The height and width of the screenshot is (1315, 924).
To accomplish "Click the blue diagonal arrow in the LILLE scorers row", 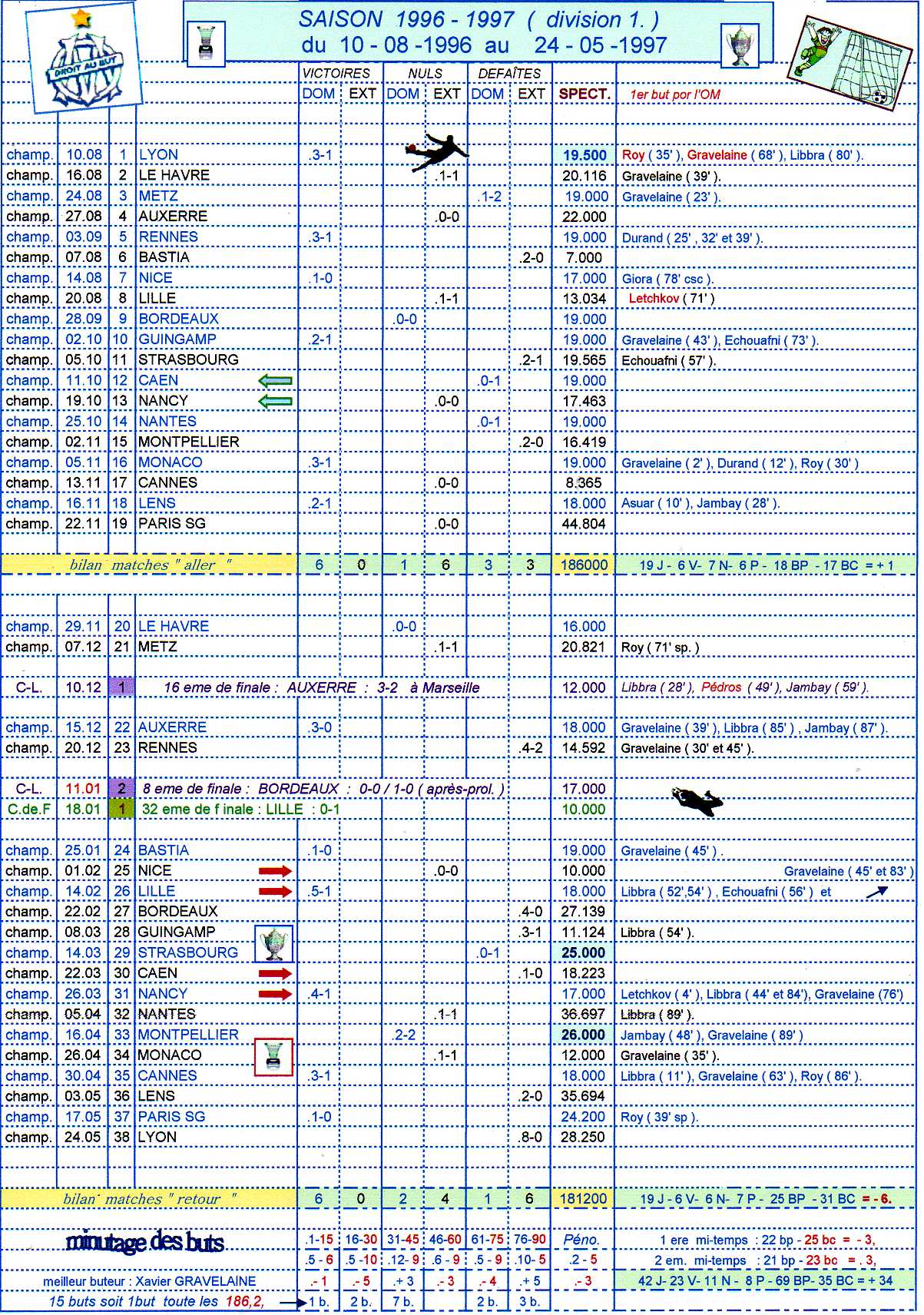I will pyautogui.click(x=876, y=892).
